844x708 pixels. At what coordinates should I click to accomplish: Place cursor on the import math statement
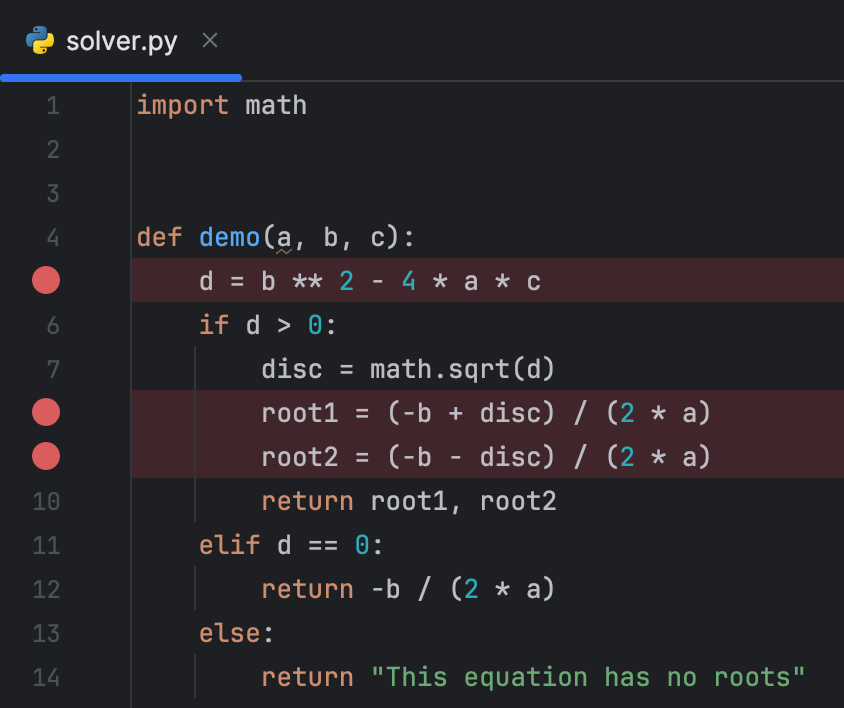click(x=220, y=105)
